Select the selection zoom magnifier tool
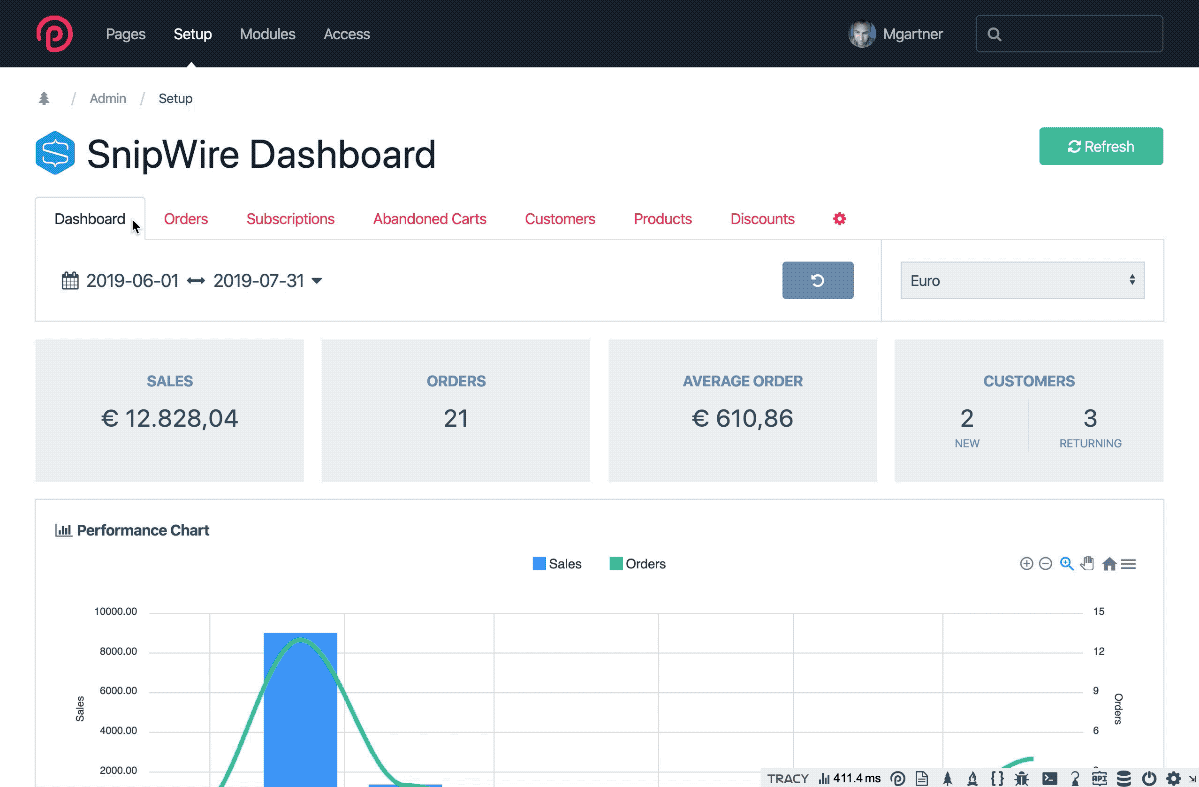 click(1067, 564)
